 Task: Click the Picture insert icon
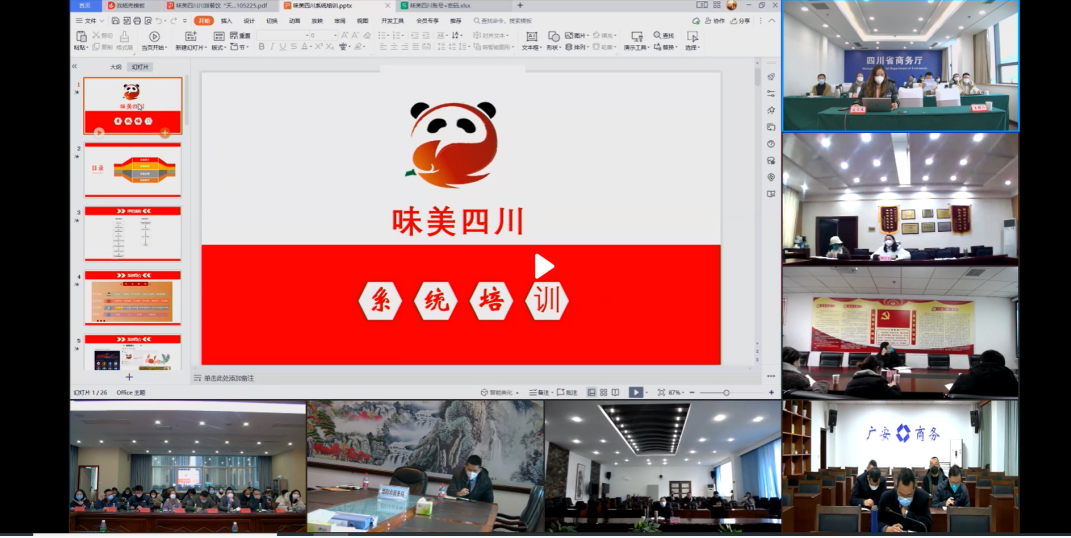[570, 35]
